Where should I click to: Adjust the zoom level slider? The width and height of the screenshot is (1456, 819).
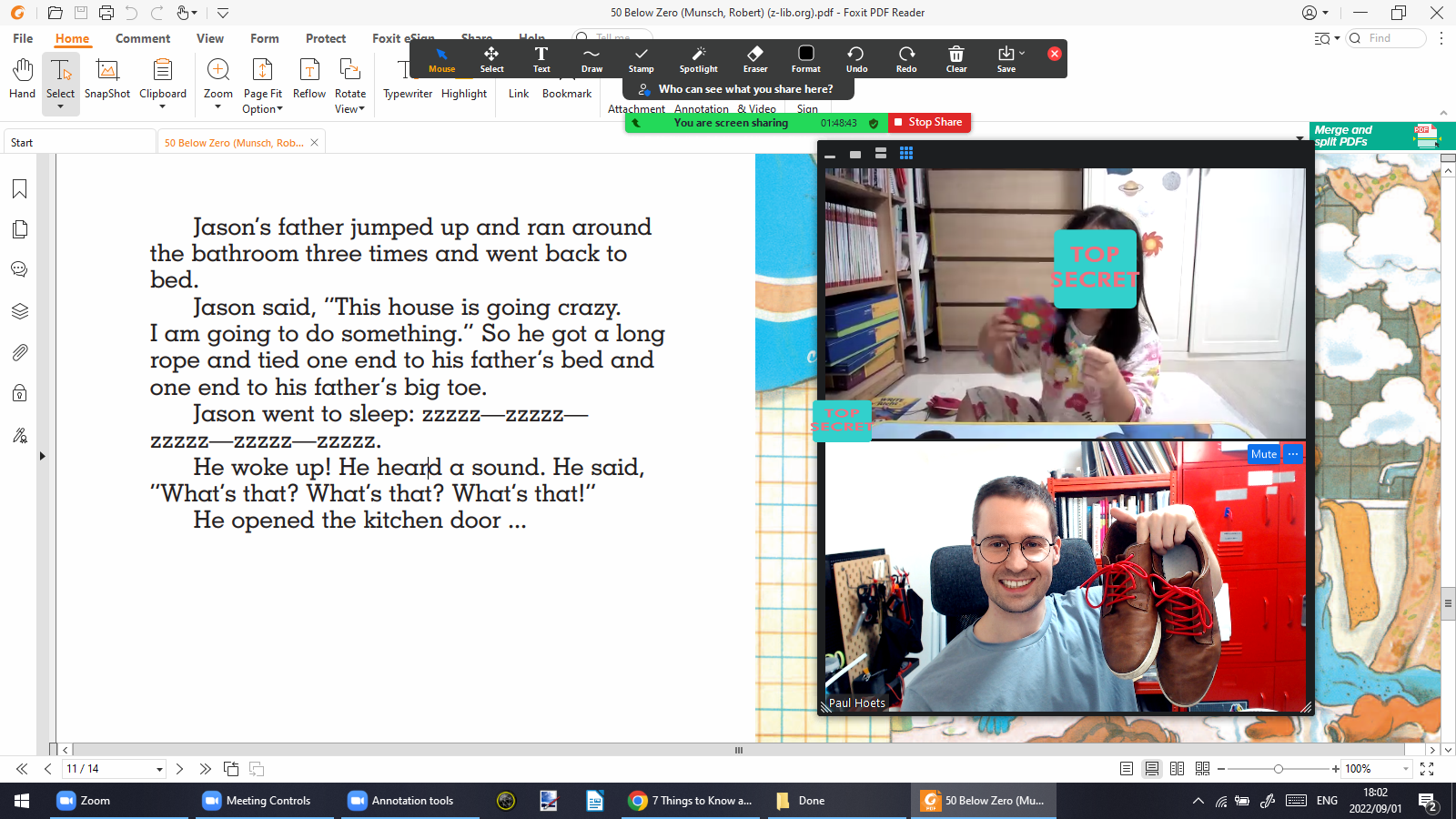(x=1278, y=769)
